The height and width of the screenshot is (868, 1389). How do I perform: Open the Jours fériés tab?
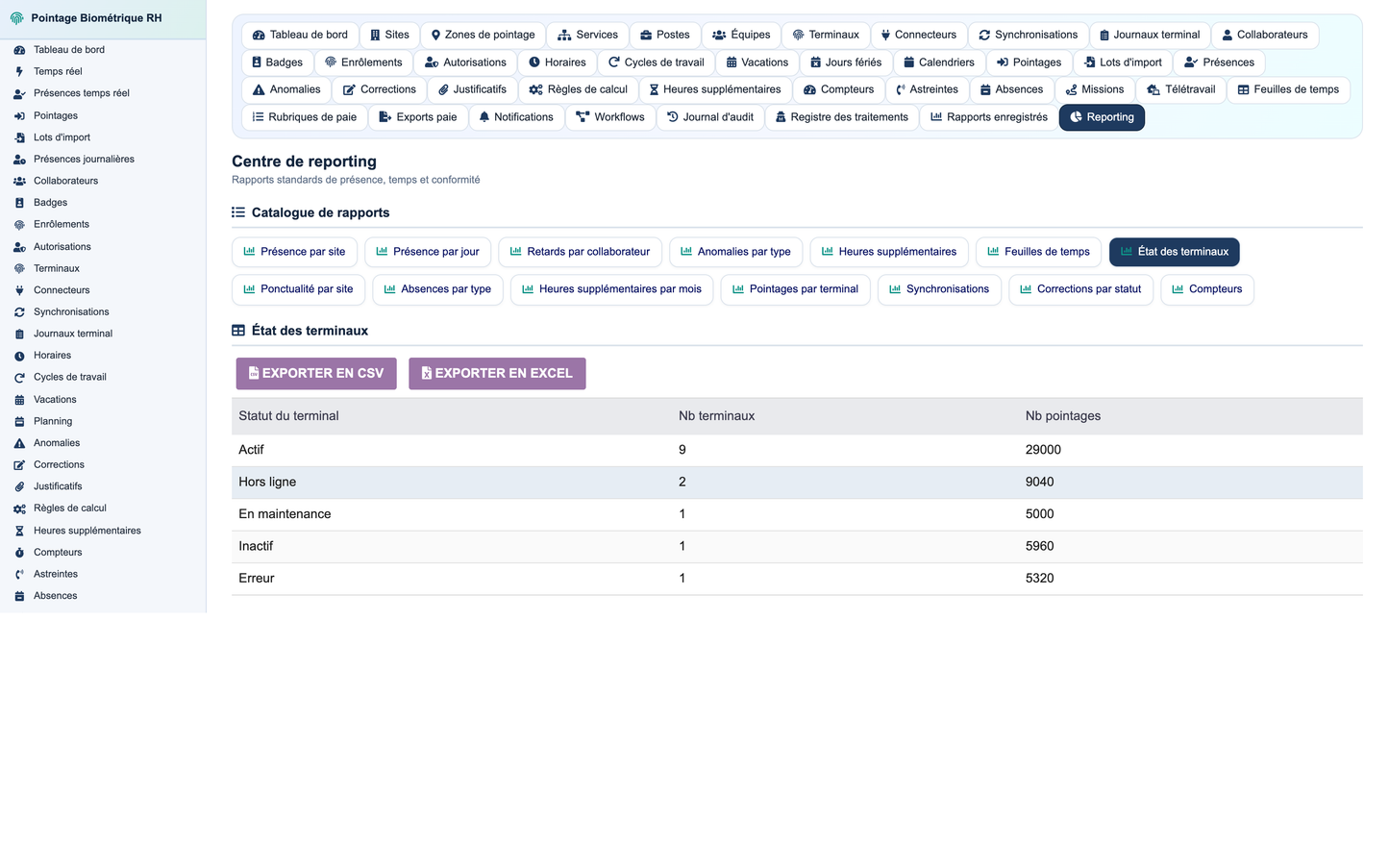pyautogui.click(x=846, y=62)
